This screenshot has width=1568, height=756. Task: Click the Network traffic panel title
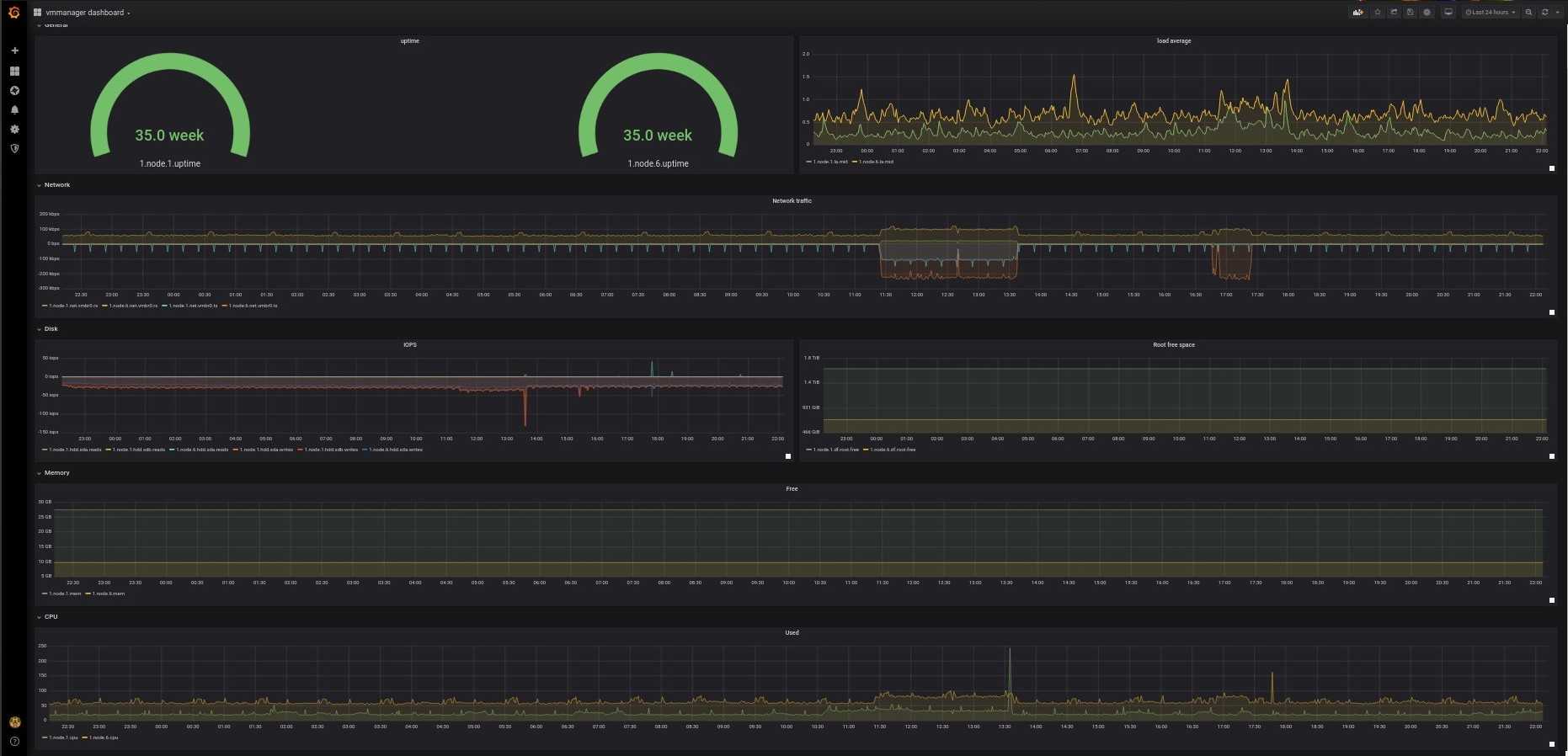coord(792,201)
